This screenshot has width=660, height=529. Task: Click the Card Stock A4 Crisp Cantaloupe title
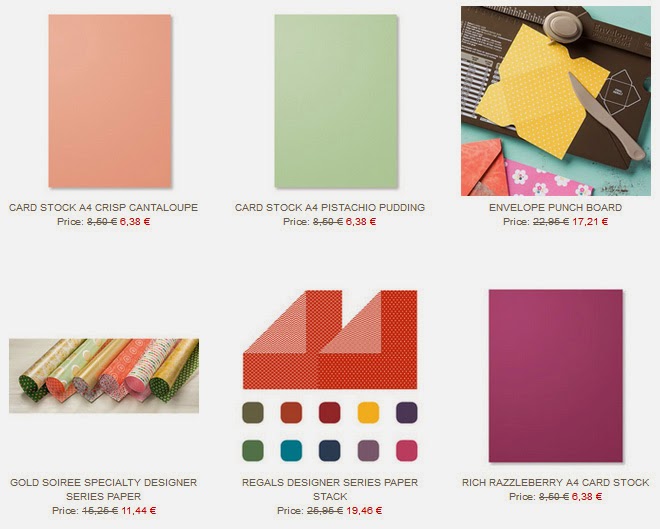point(104,207)
